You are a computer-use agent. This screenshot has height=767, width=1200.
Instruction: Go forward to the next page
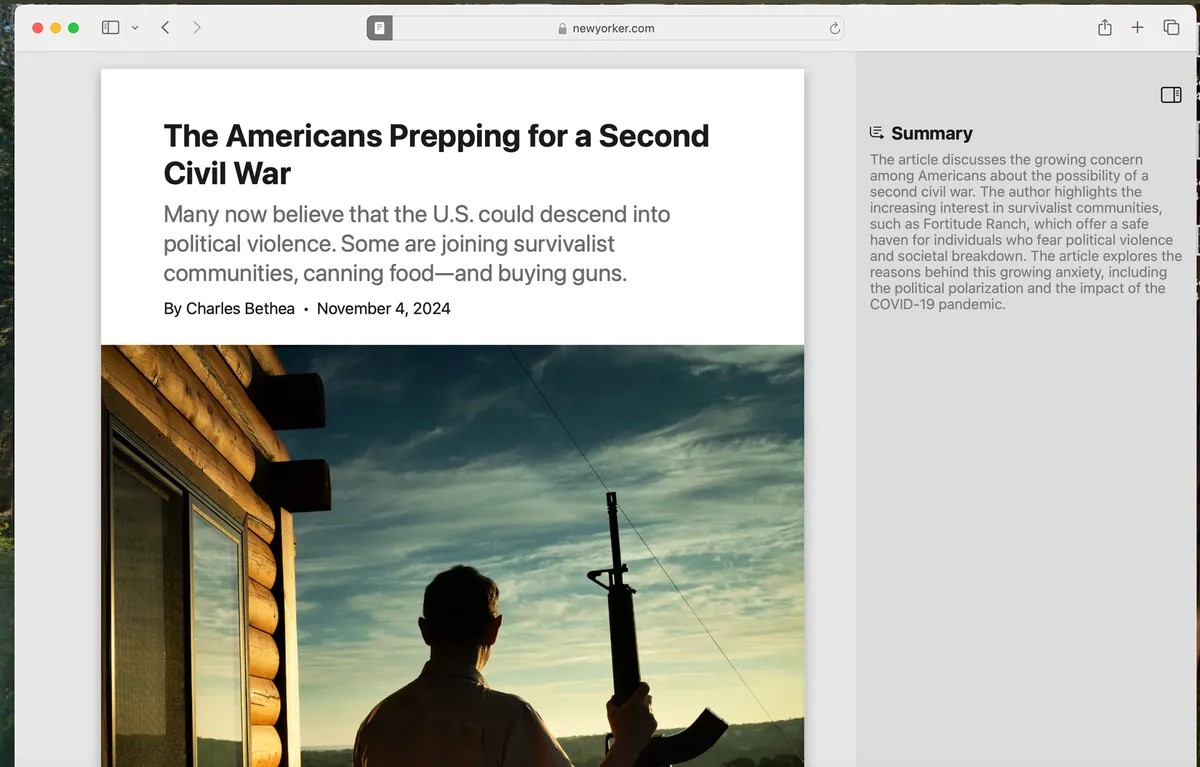point(197,28)
